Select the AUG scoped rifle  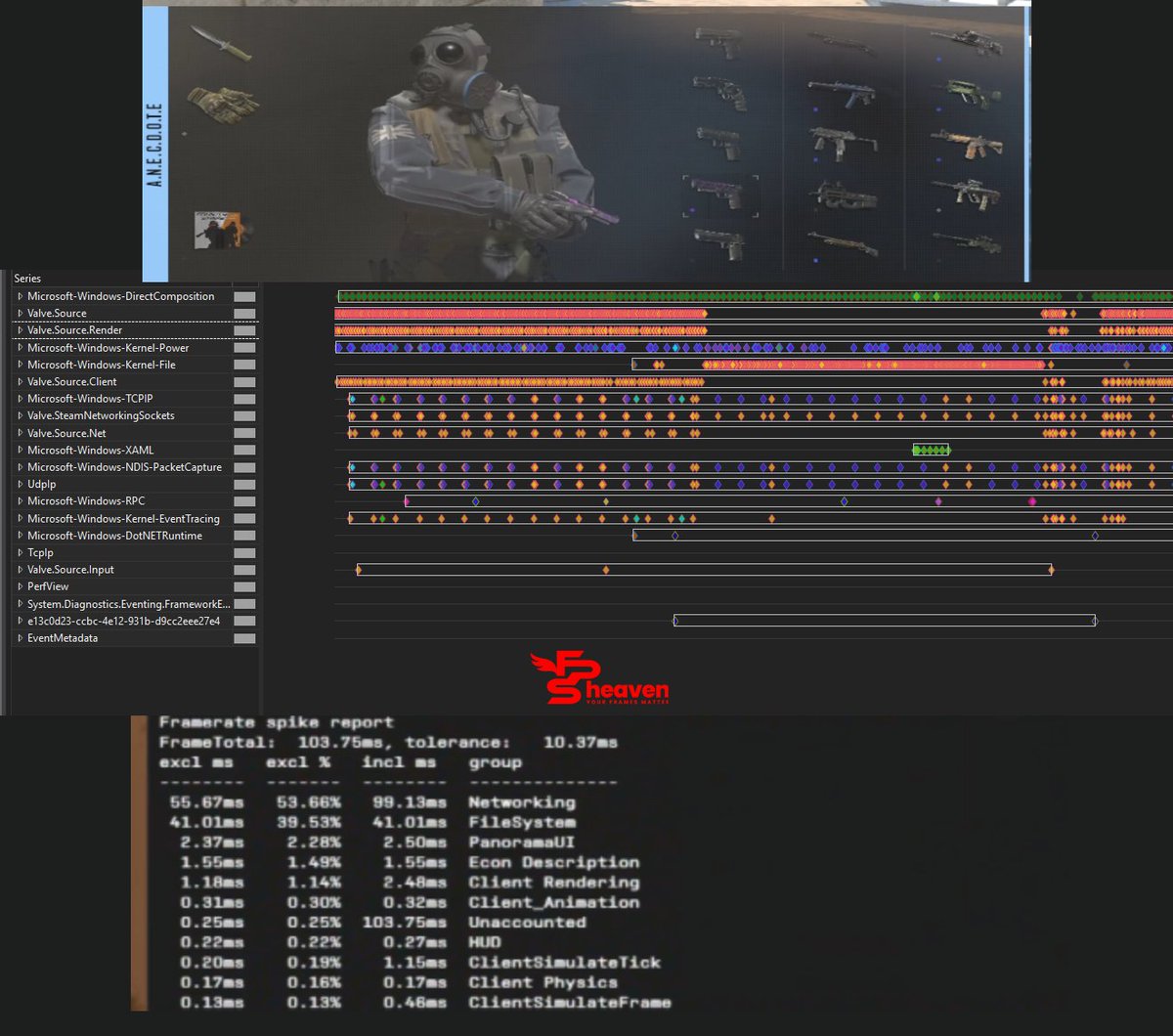click(x=966, y=192)
